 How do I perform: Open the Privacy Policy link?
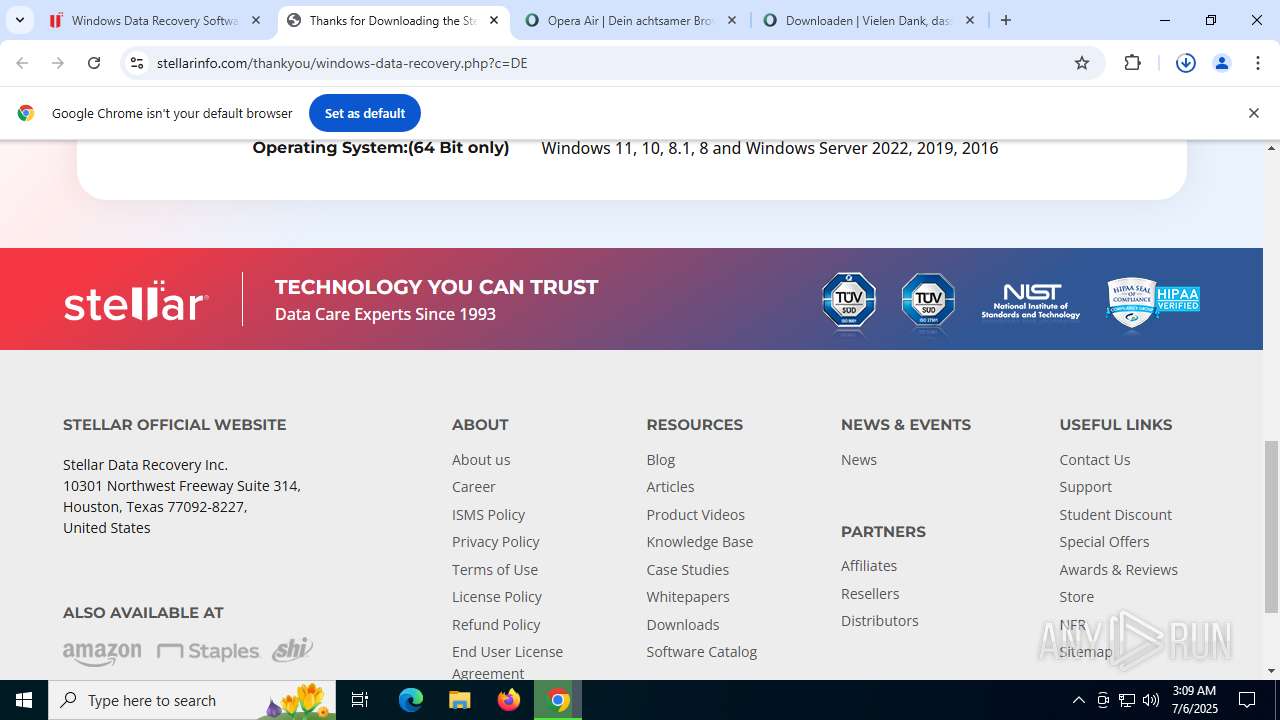pyautogui.click(x=496, y=542)
